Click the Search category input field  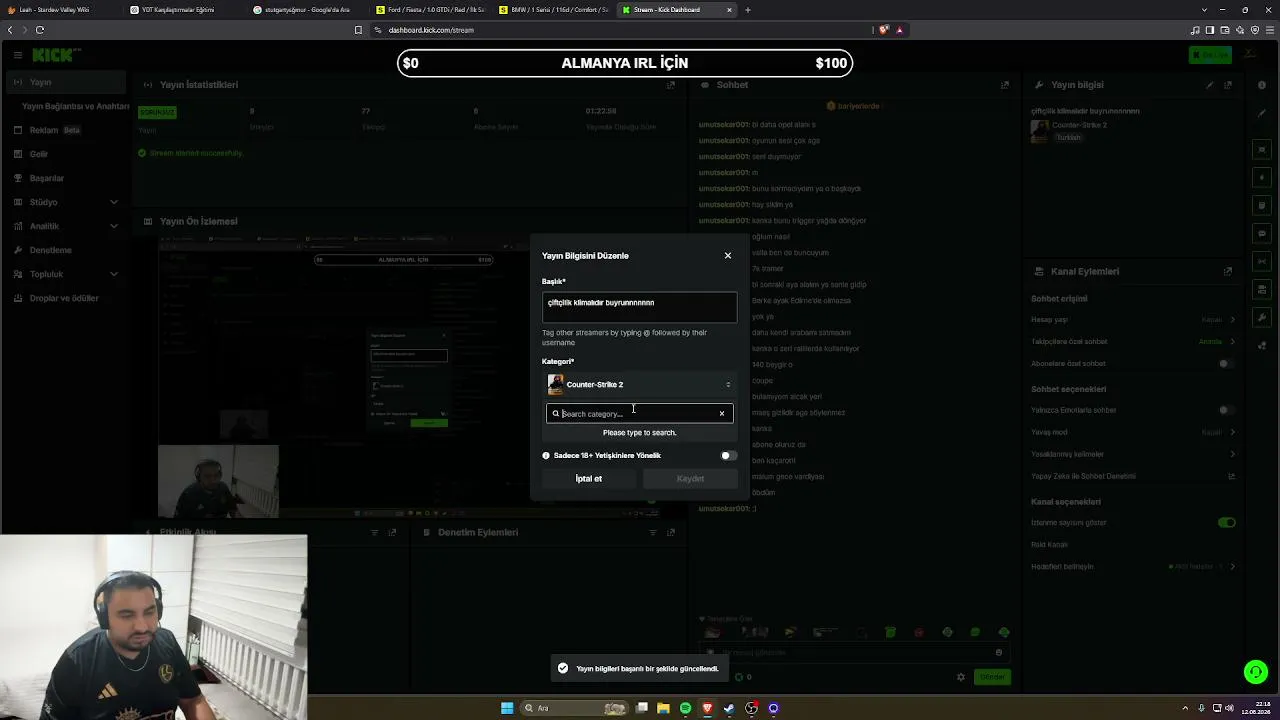coord(638,414)
